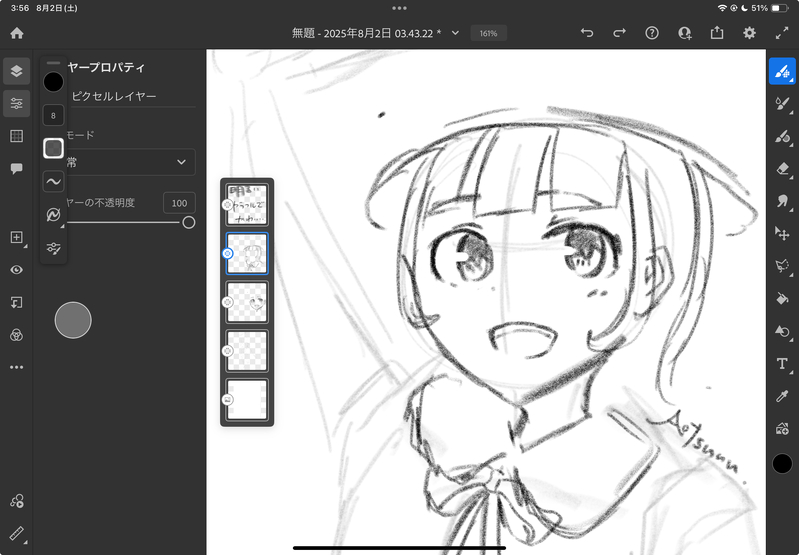Screen dimensions: 799x555
Task: Open the ruler drawing aids icon
Action: (x=17, y=533)
